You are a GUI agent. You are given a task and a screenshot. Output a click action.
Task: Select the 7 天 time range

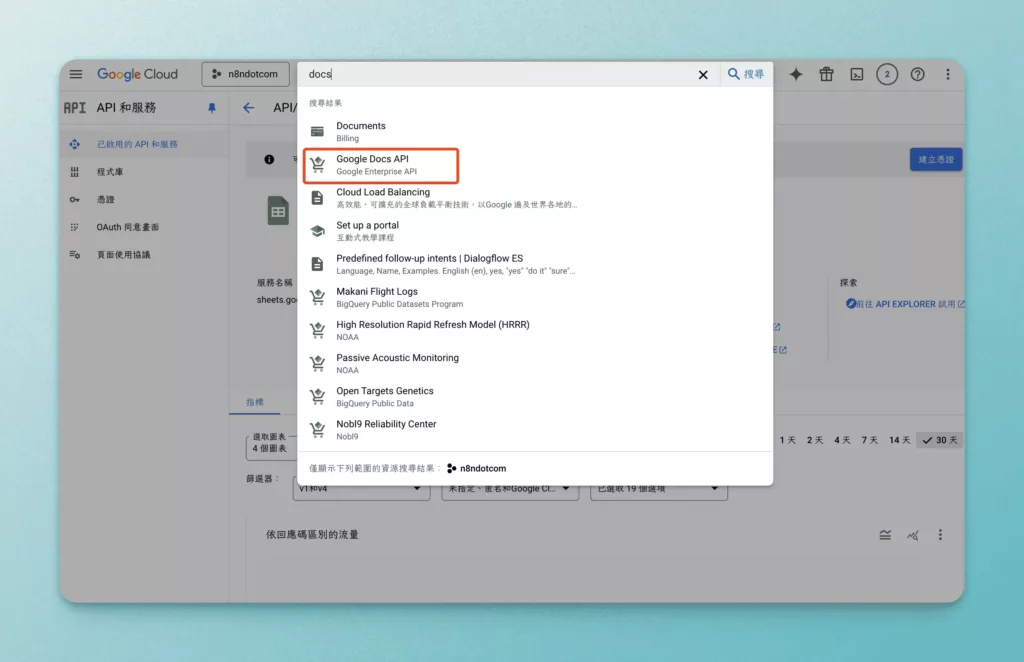click(869, 440)
